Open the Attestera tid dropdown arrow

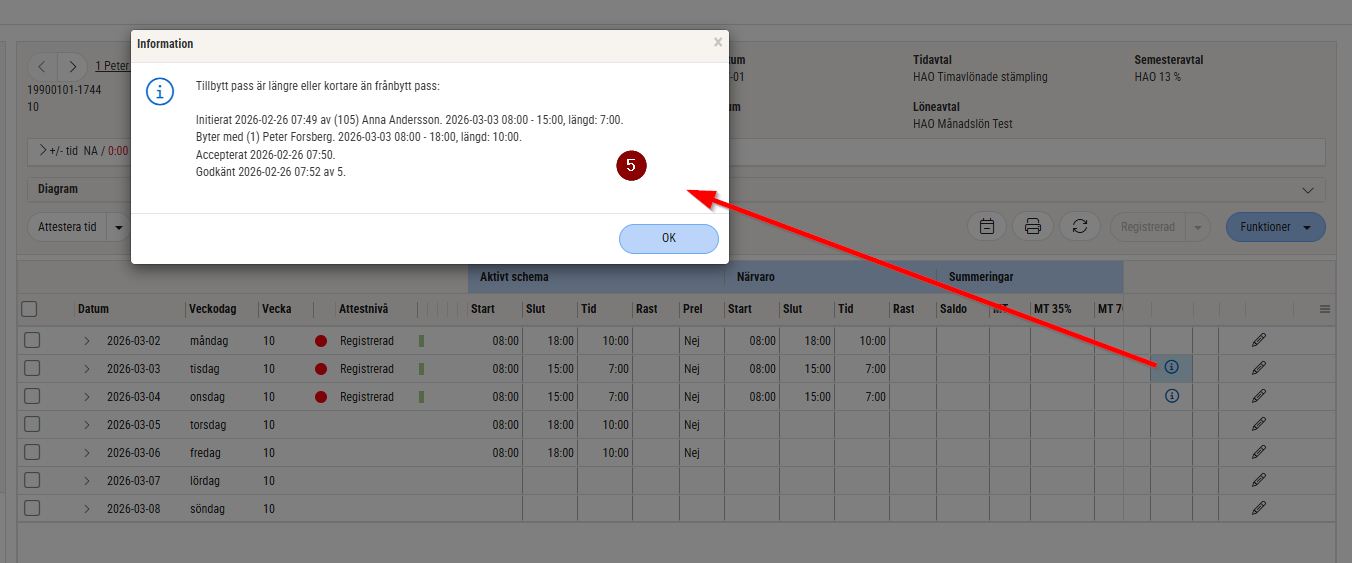point(119,227)
